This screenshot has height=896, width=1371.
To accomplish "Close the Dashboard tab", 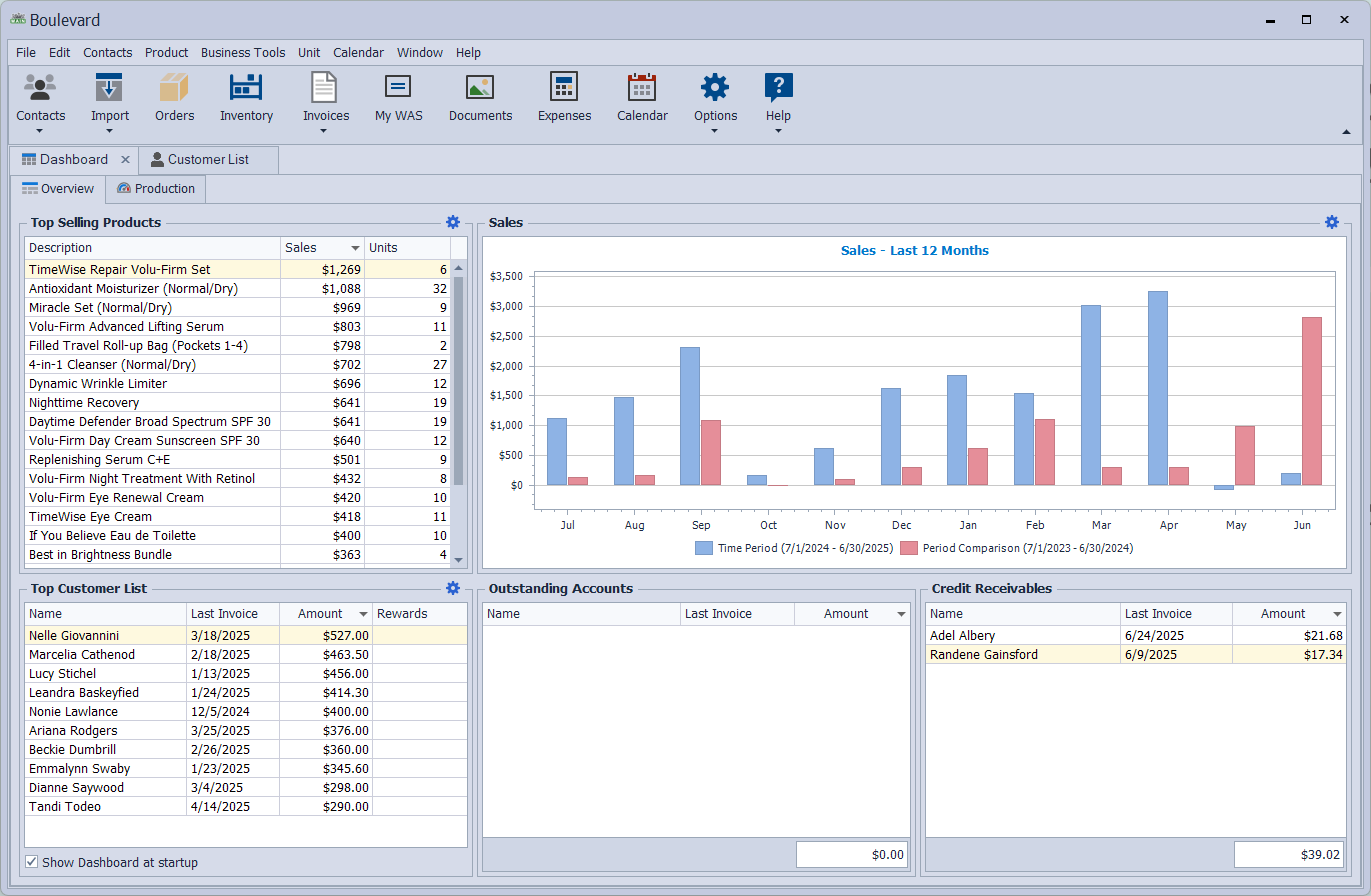I will click(125, 159).
